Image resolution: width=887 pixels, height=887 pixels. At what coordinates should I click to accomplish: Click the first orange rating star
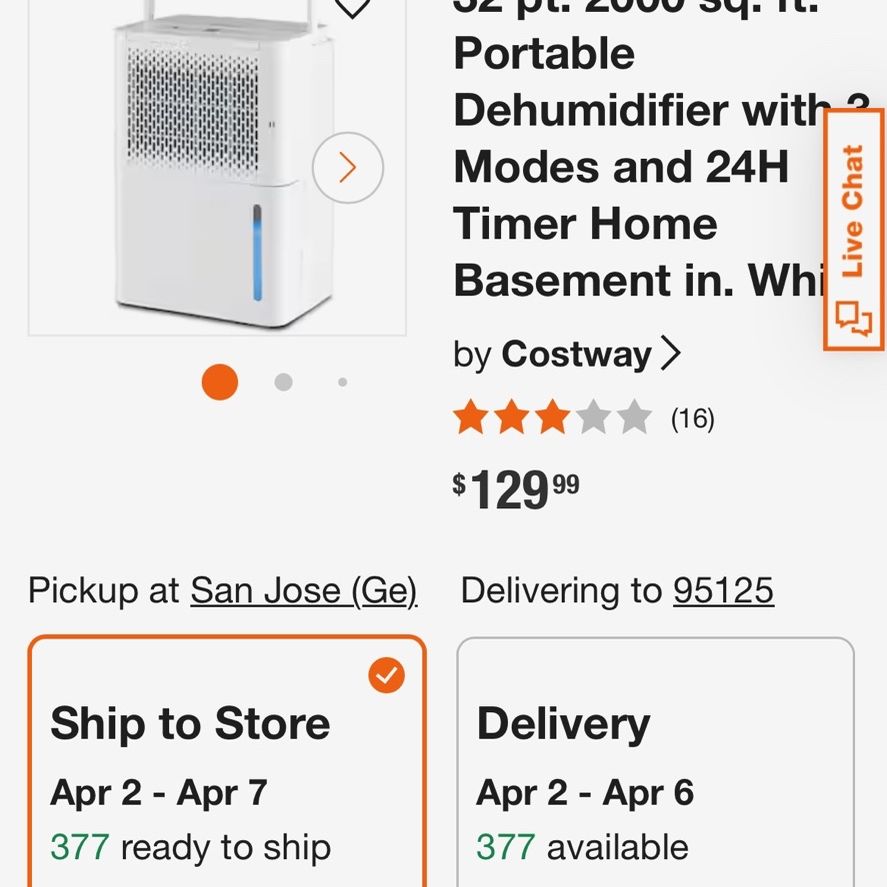tap(471, 417)
